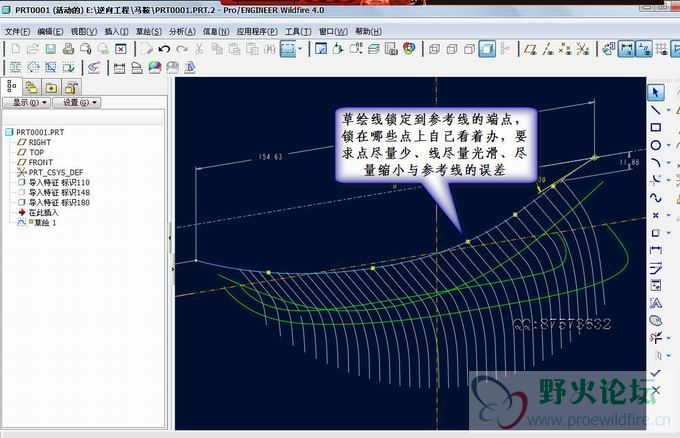Open the View menu (视图)
This screenshot has width=680, height=438.
[84, 31]
